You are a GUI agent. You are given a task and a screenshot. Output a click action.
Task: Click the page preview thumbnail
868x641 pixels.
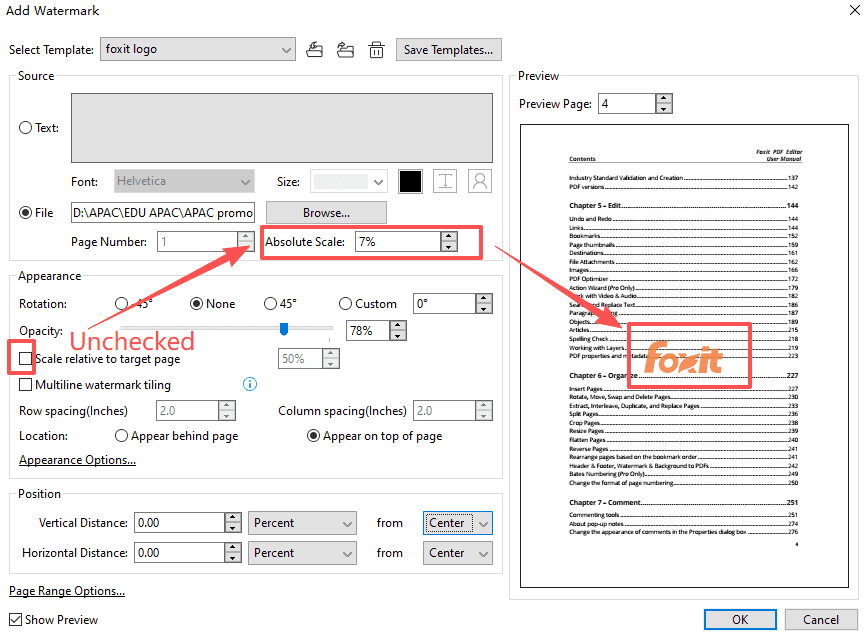(x=684, y=356)
